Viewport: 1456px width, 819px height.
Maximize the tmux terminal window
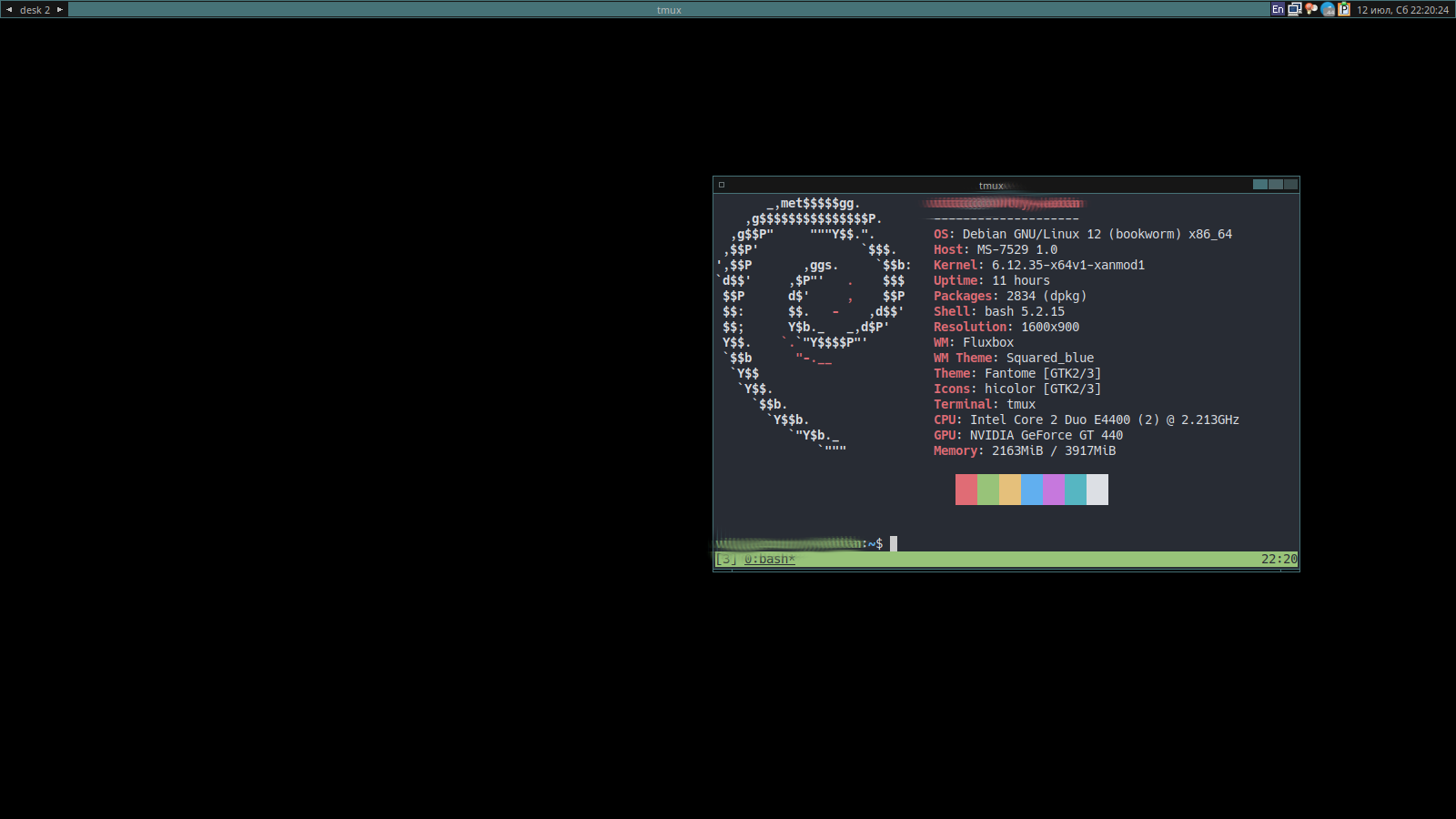(x=1276, y=185)
